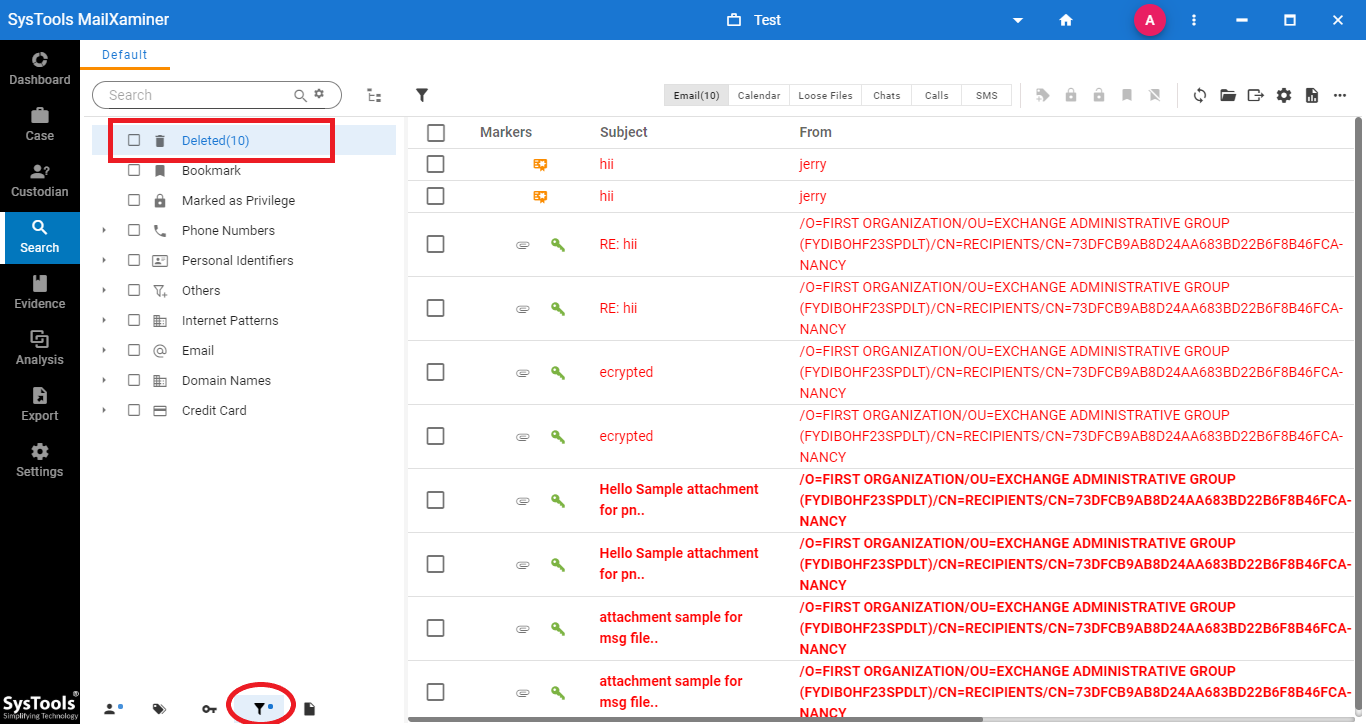This screenshot has height=724, width=1366.
Task: Open search options gear inside search box
Action: (x=319, y=94)
